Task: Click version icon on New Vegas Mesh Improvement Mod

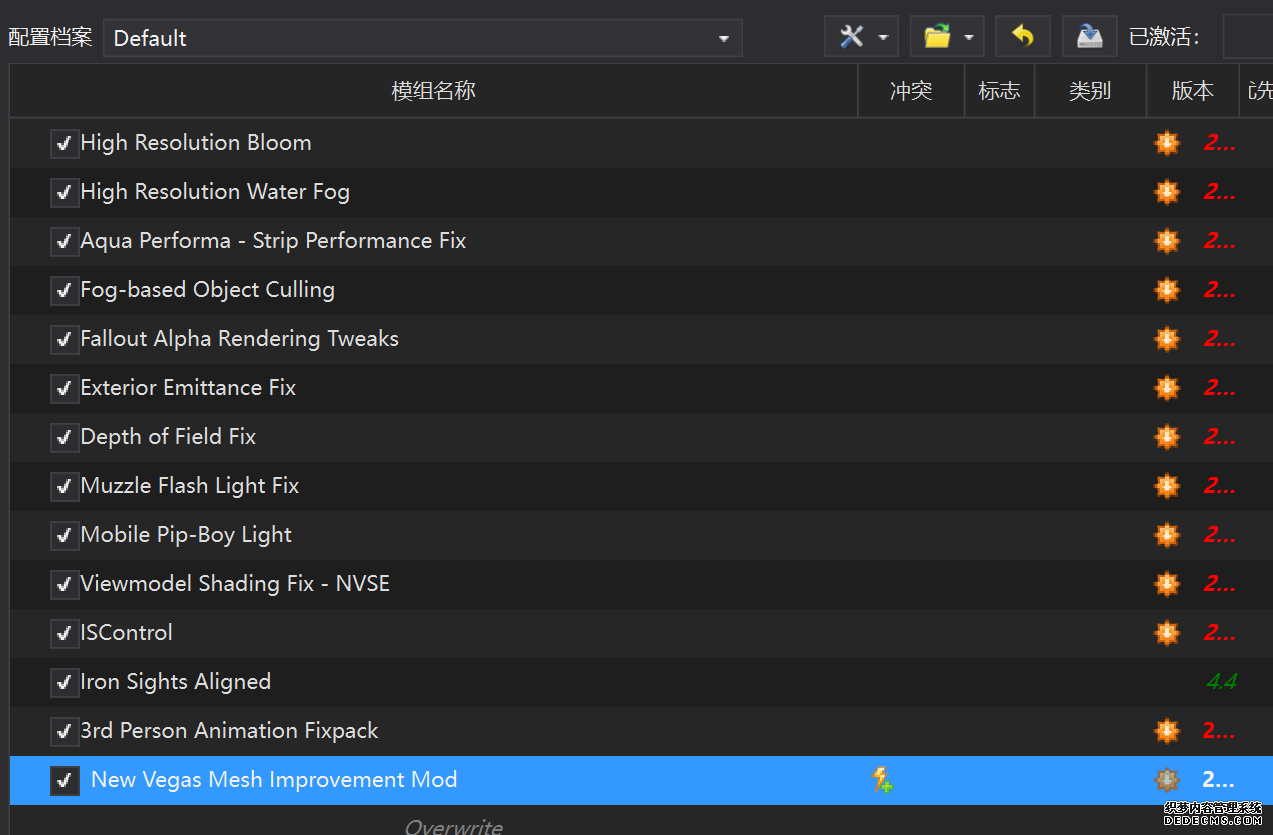Action: (1166, 780)
